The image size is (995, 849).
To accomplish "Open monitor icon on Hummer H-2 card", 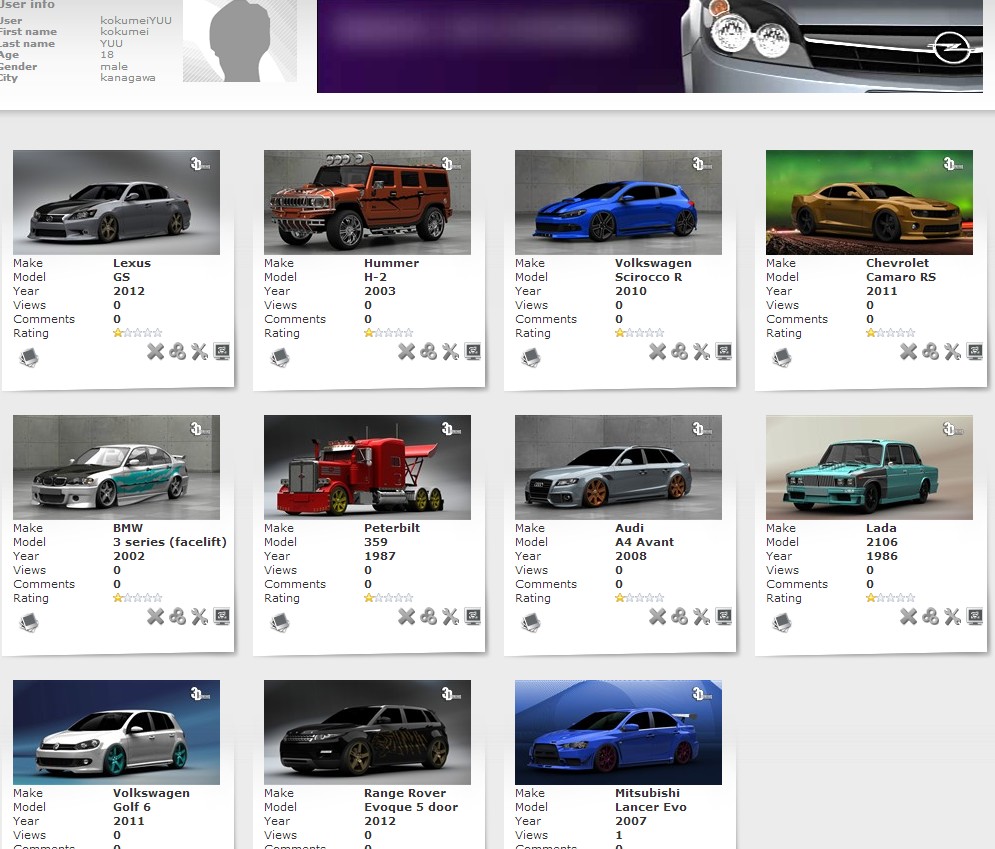I will [473, 352].
